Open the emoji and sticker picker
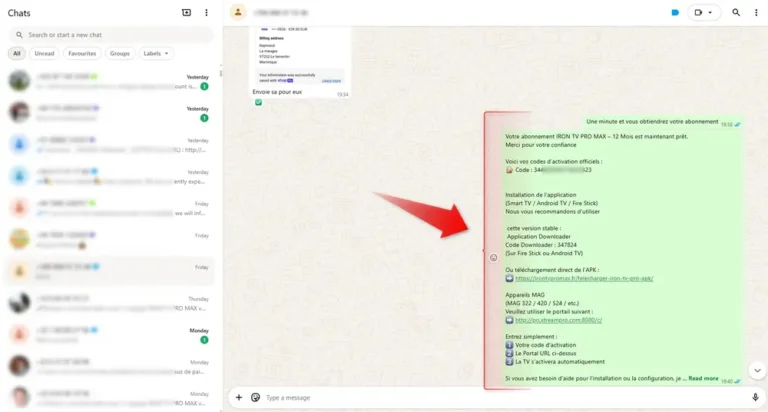The height and width of the screenshot is (412, 768). tap(255, 397)
